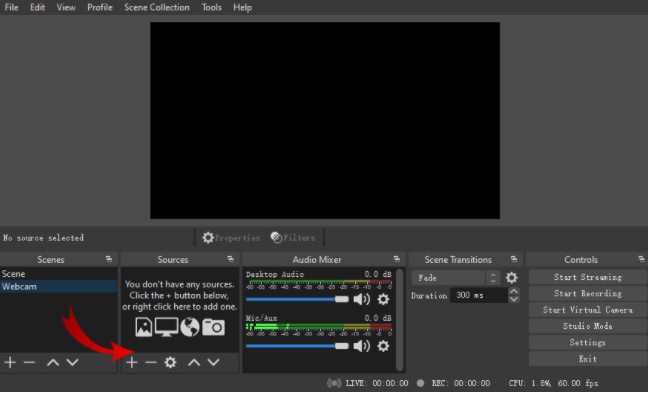Click Start Recording
Viewport: 648px width, 393px height.
point(588,293)
